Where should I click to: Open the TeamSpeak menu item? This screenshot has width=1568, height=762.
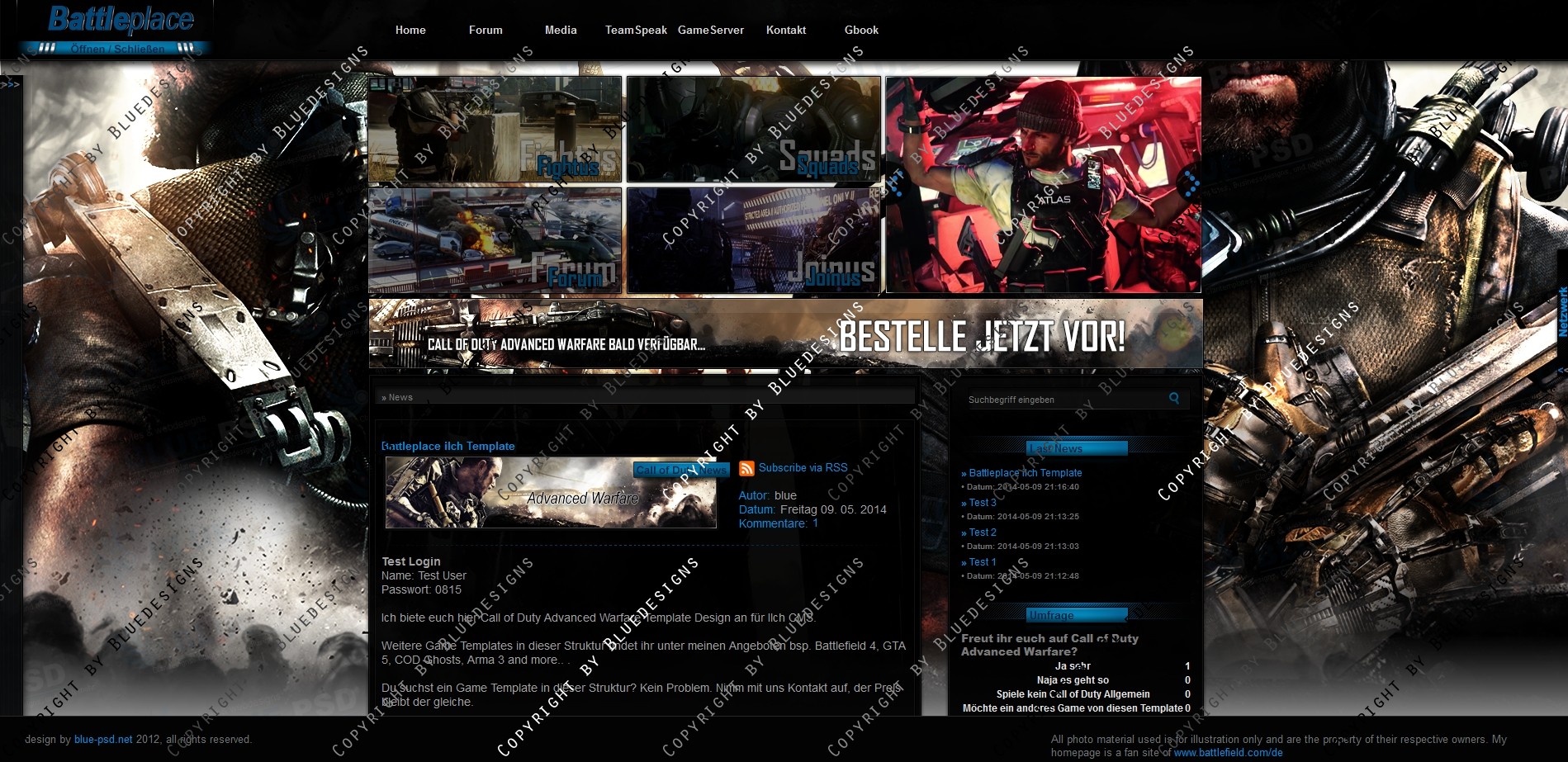tap(636, 30)
